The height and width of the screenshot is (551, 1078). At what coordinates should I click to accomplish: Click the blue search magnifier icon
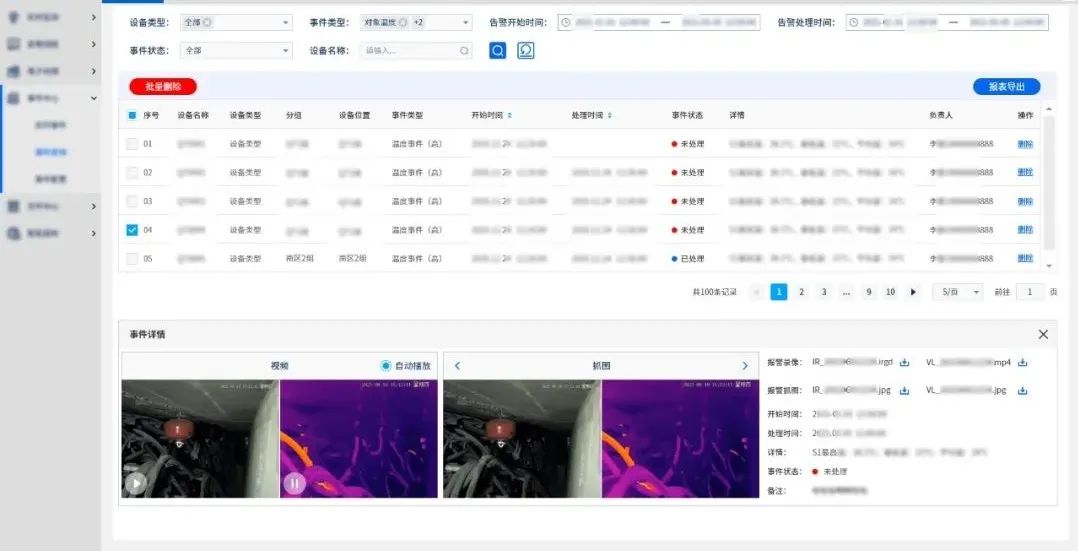coord(497,50)
